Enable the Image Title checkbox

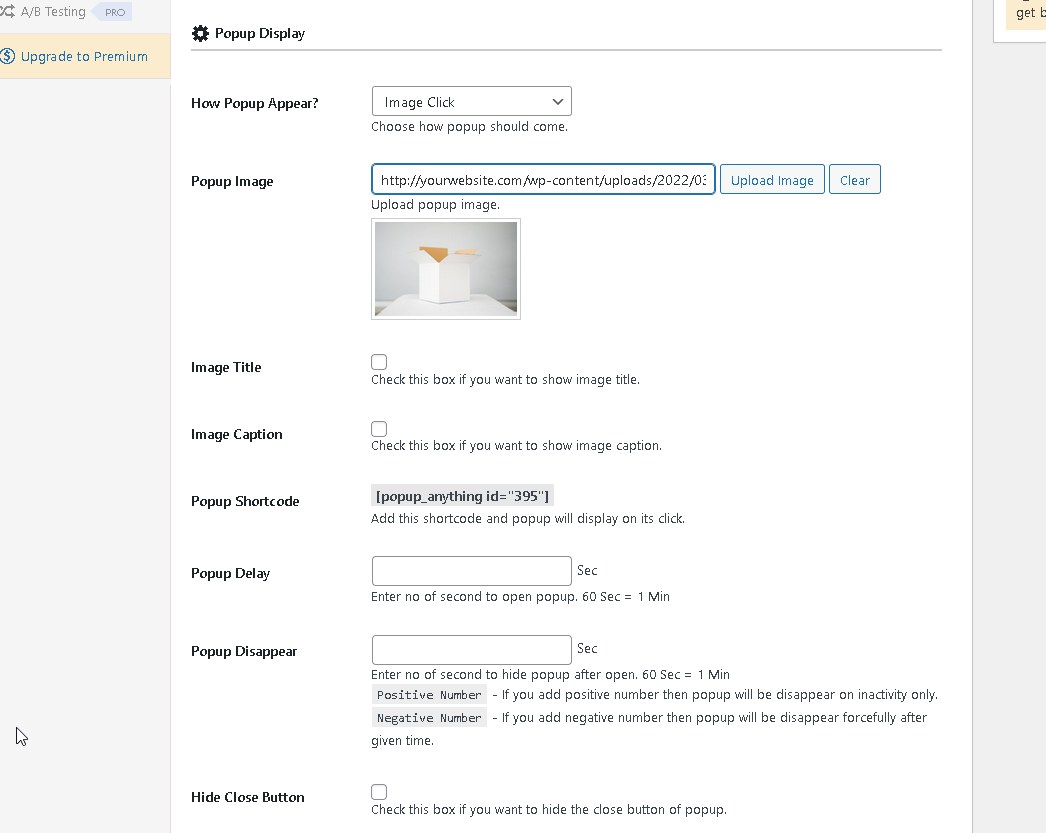379,361
